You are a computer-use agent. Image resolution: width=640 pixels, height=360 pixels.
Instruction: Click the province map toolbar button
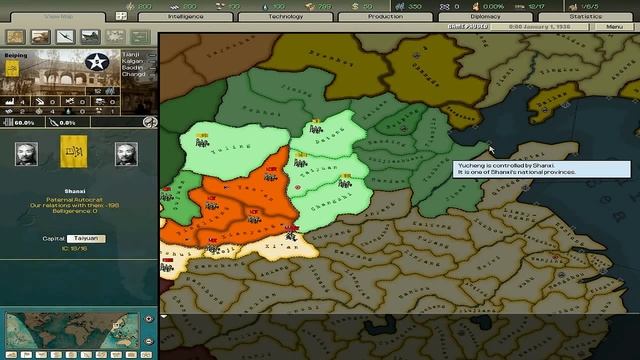(x=16, y=37)
